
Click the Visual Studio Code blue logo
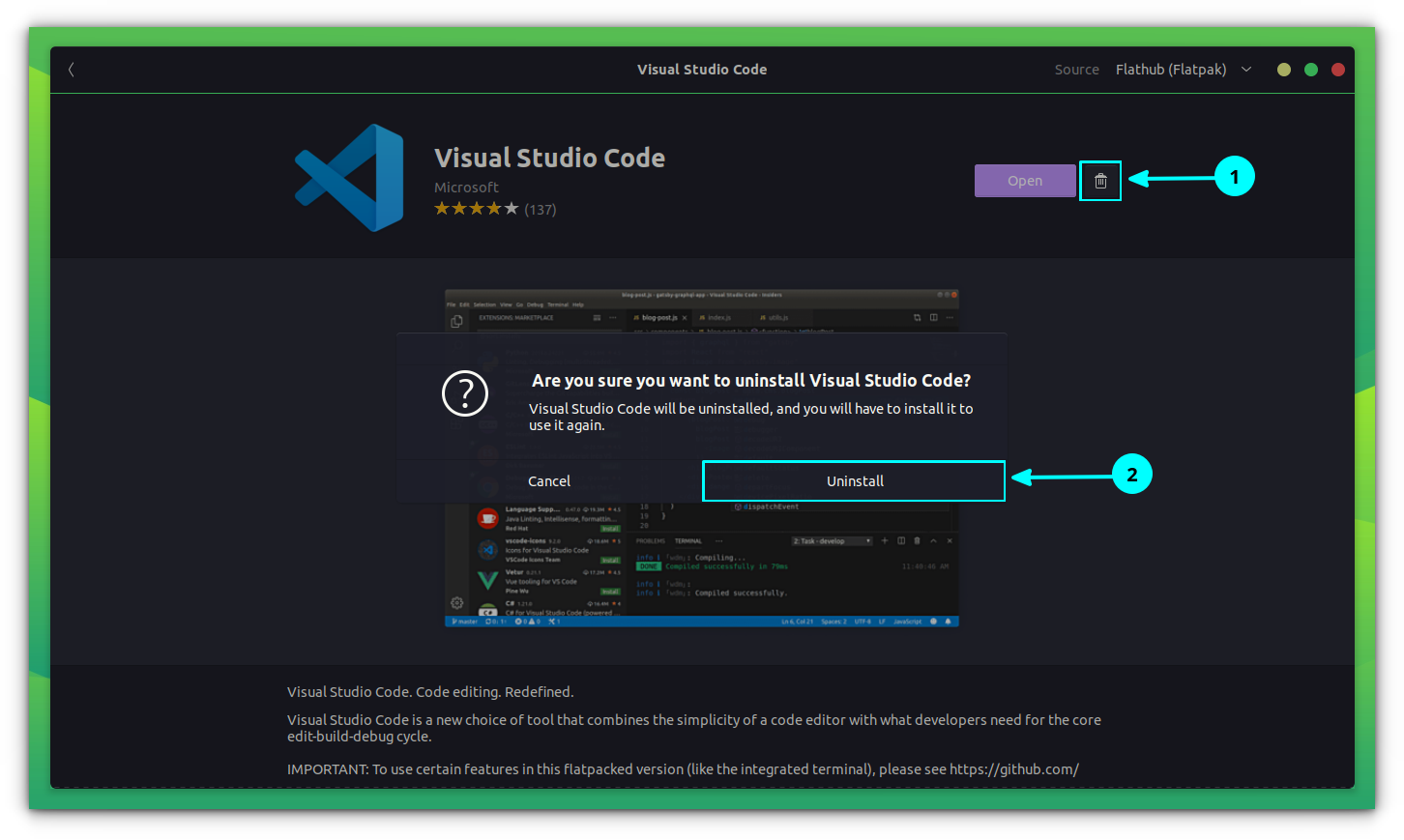coord(348,177)
